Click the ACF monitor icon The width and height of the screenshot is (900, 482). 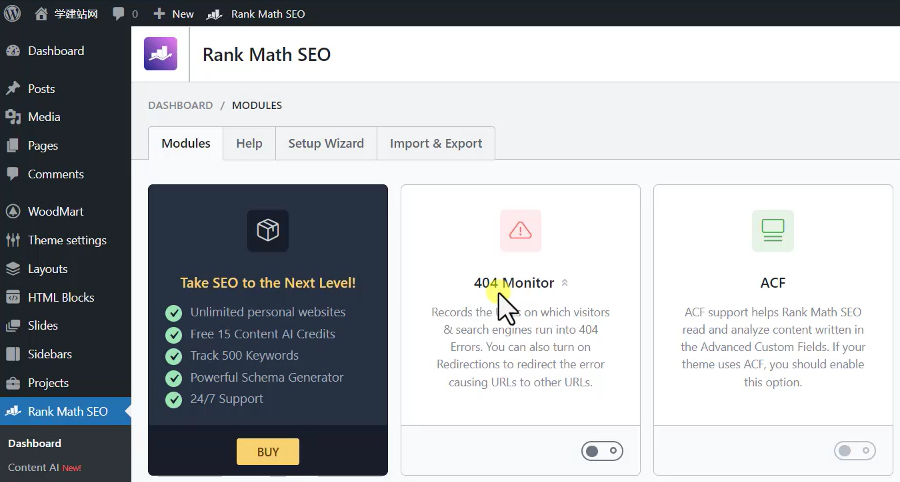tap(772, 231)
